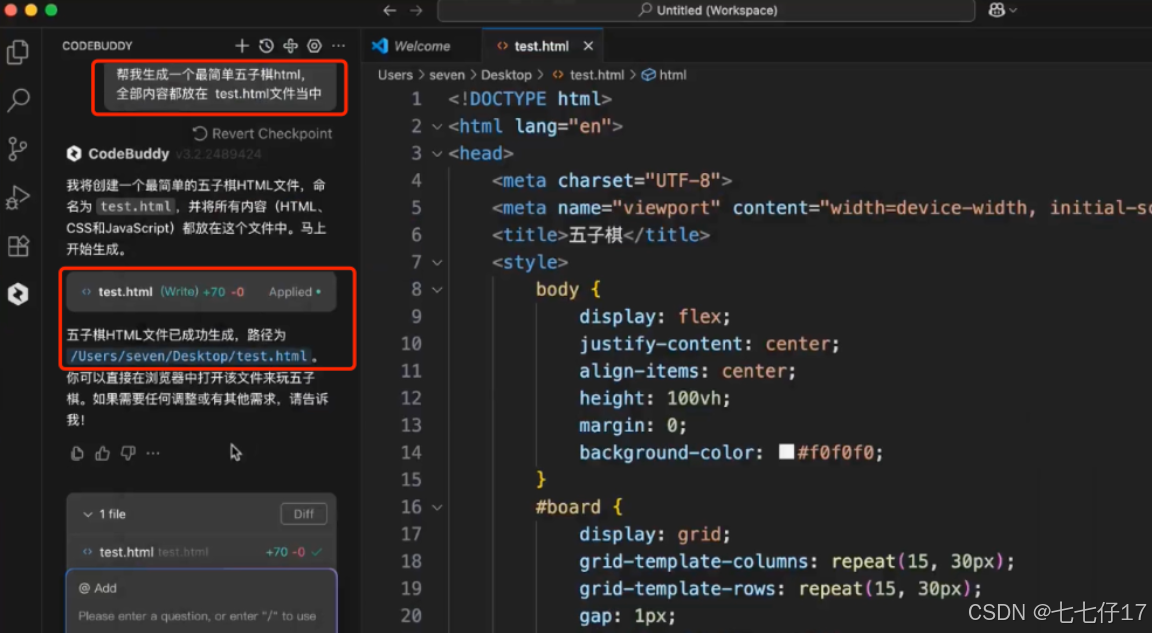The width and height of the screenshot is (1152, 633).
Task: Click the user prompt message bubble
Action: pyautogui.click(x=219, y=84)
